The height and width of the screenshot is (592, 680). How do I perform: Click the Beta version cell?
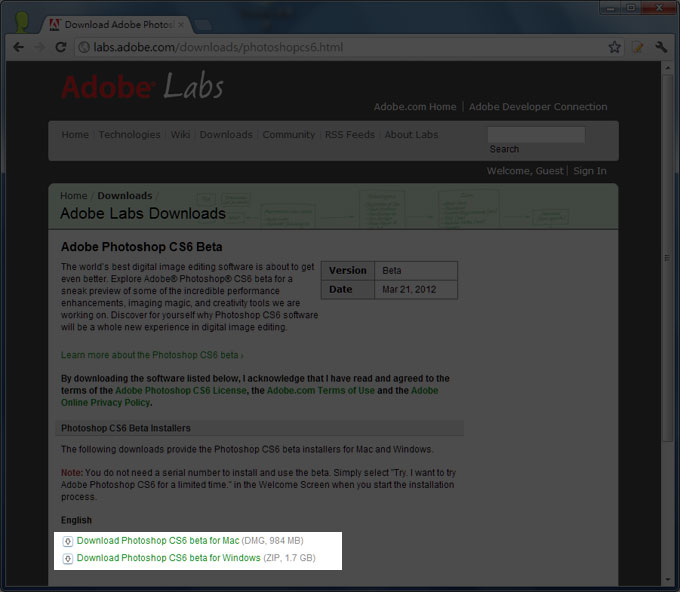(x=416, y=271)
